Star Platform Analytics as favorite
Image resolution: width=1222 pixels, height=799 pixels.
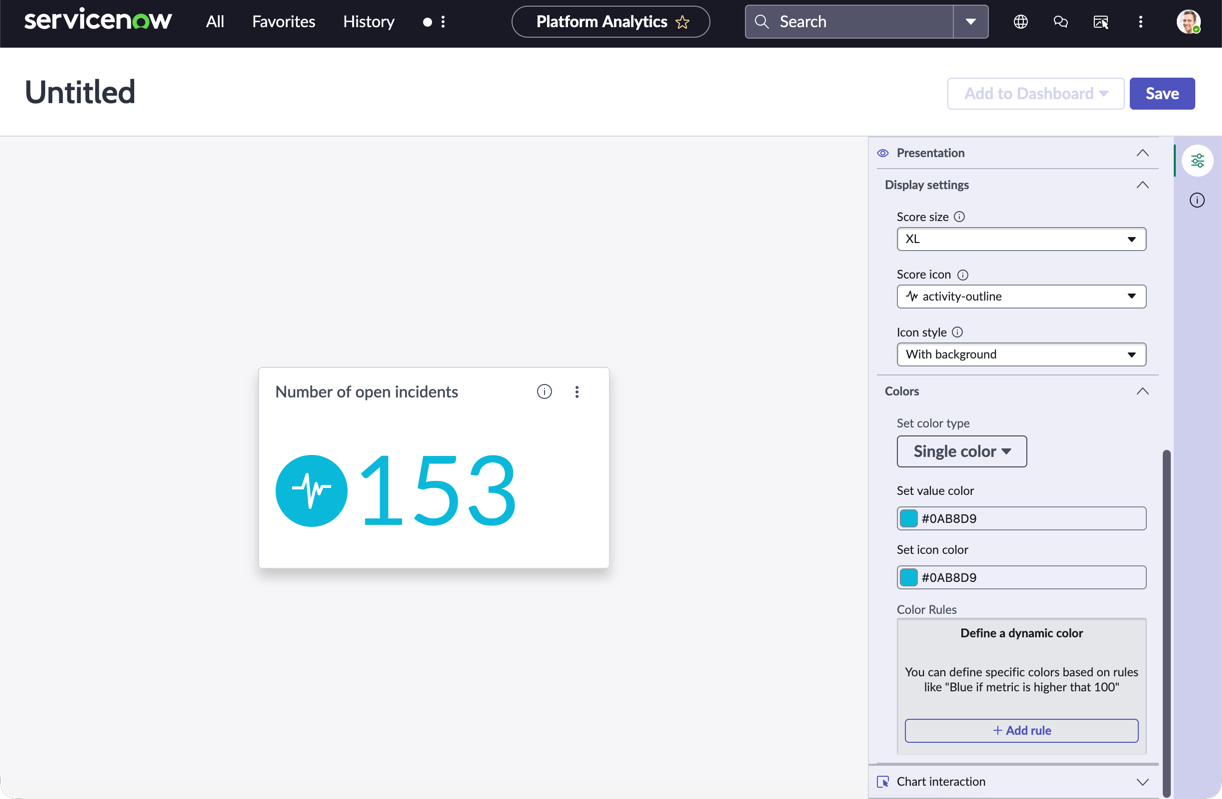pyautogui.click(x=683, y=22)
